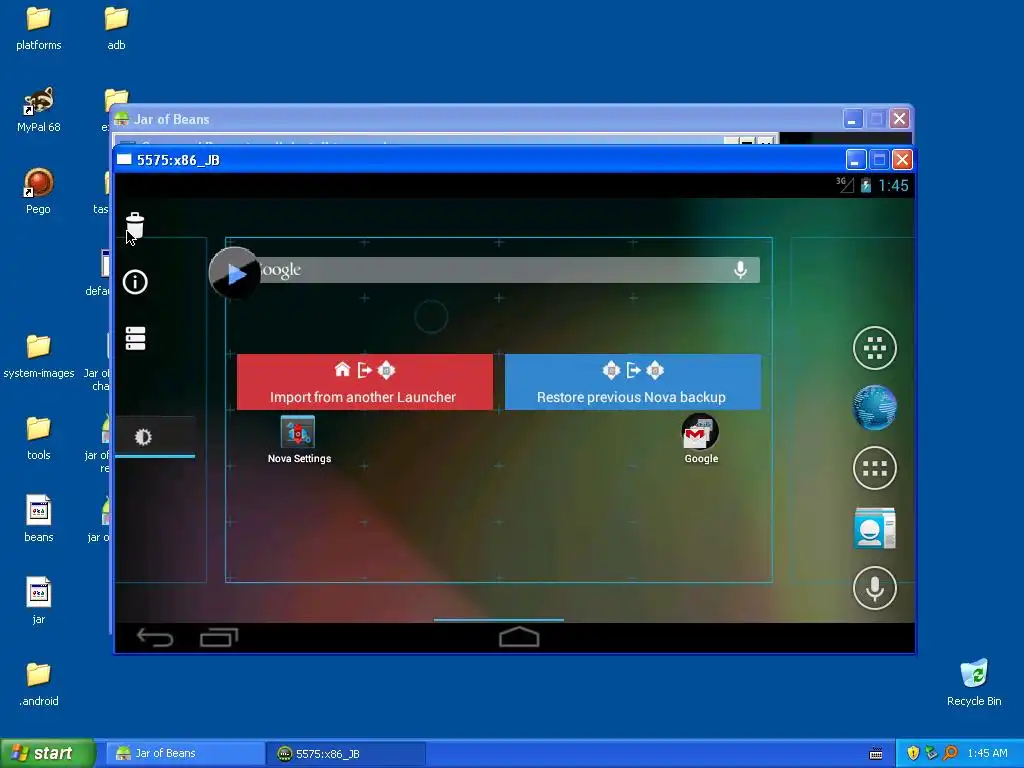Tap the Android home button
The height and width of the screenshot is (768, 1024).
tap(519, 637)
